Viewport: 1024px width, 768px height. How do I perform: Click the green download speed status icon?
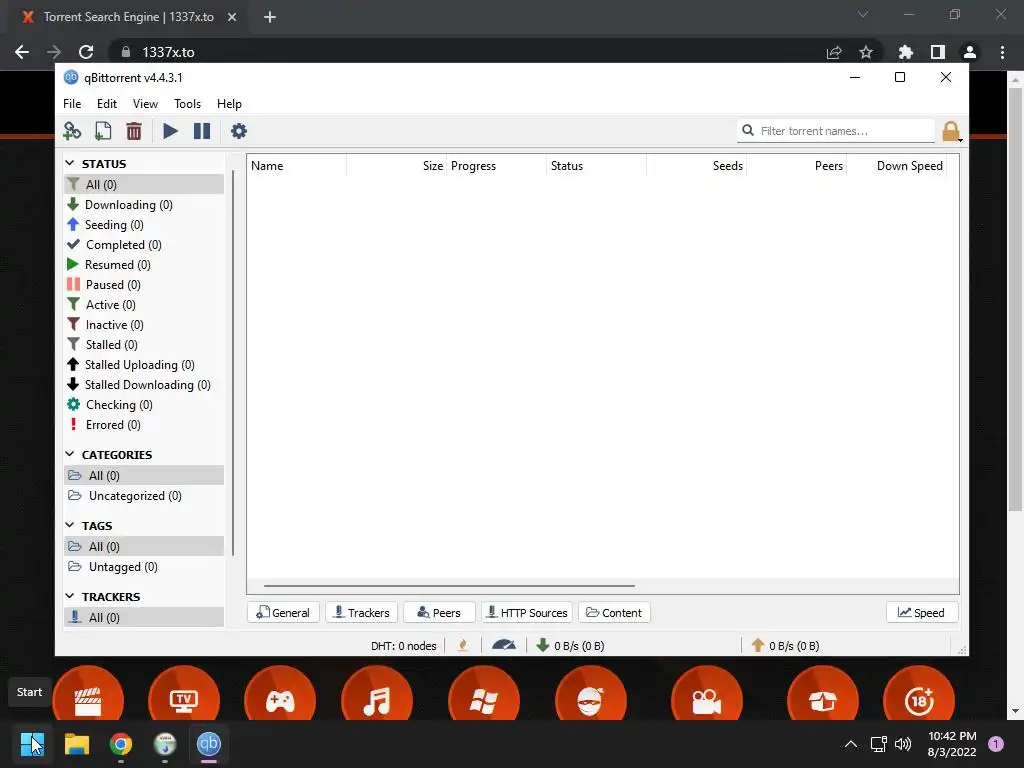pos(543,645)
